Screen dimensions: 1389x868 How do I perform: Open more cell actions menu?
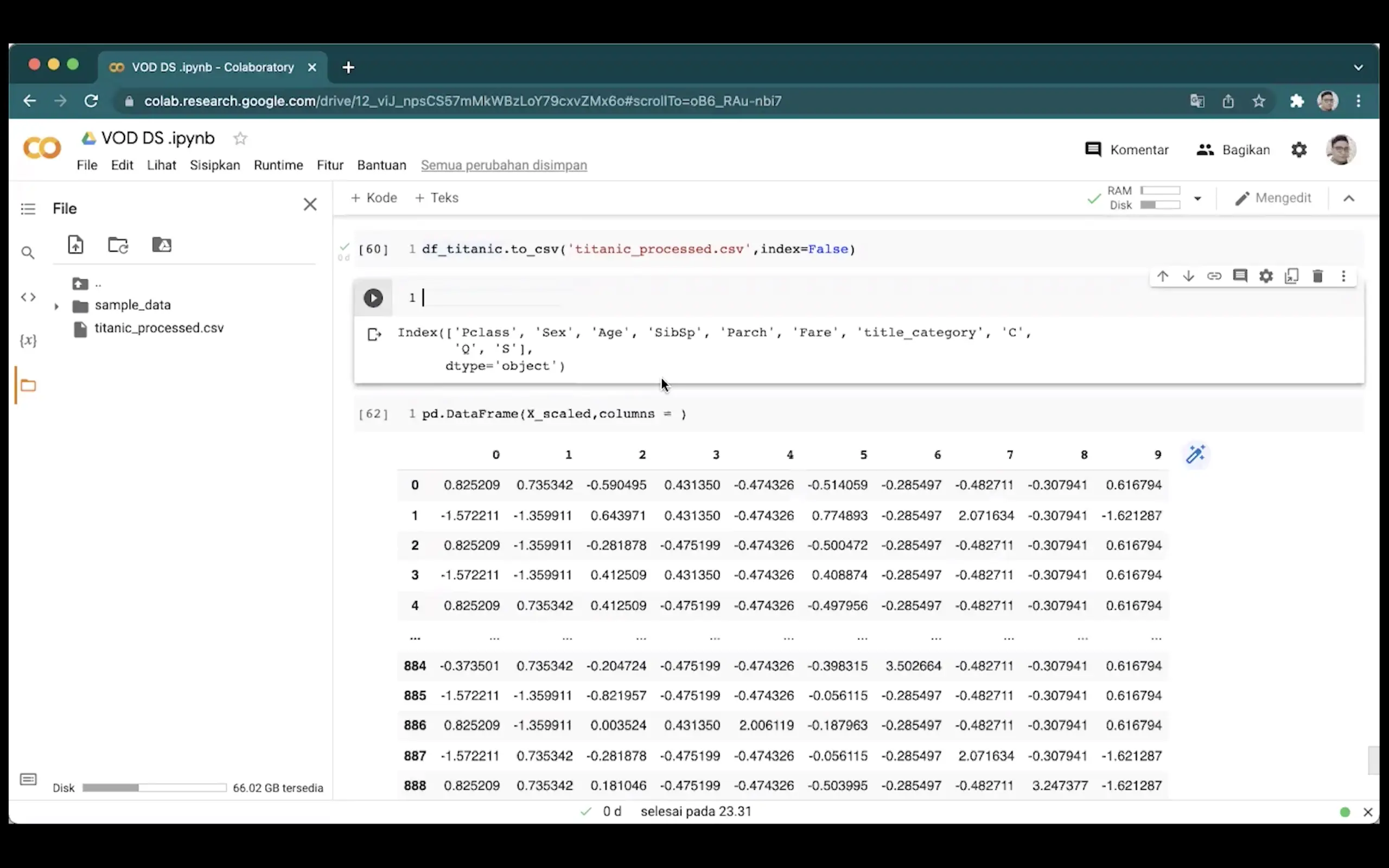pos(1343,276)
